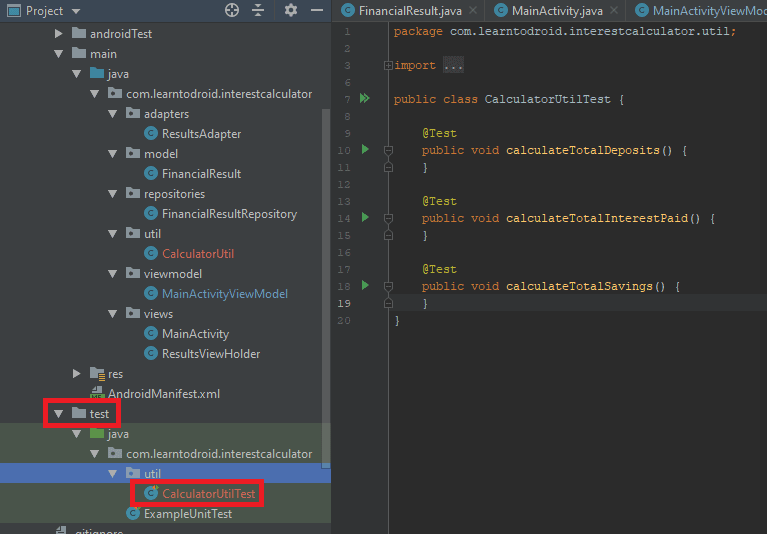
Task: Run calculateTotalSavings test gutter arrow
Action: [365, 285]
